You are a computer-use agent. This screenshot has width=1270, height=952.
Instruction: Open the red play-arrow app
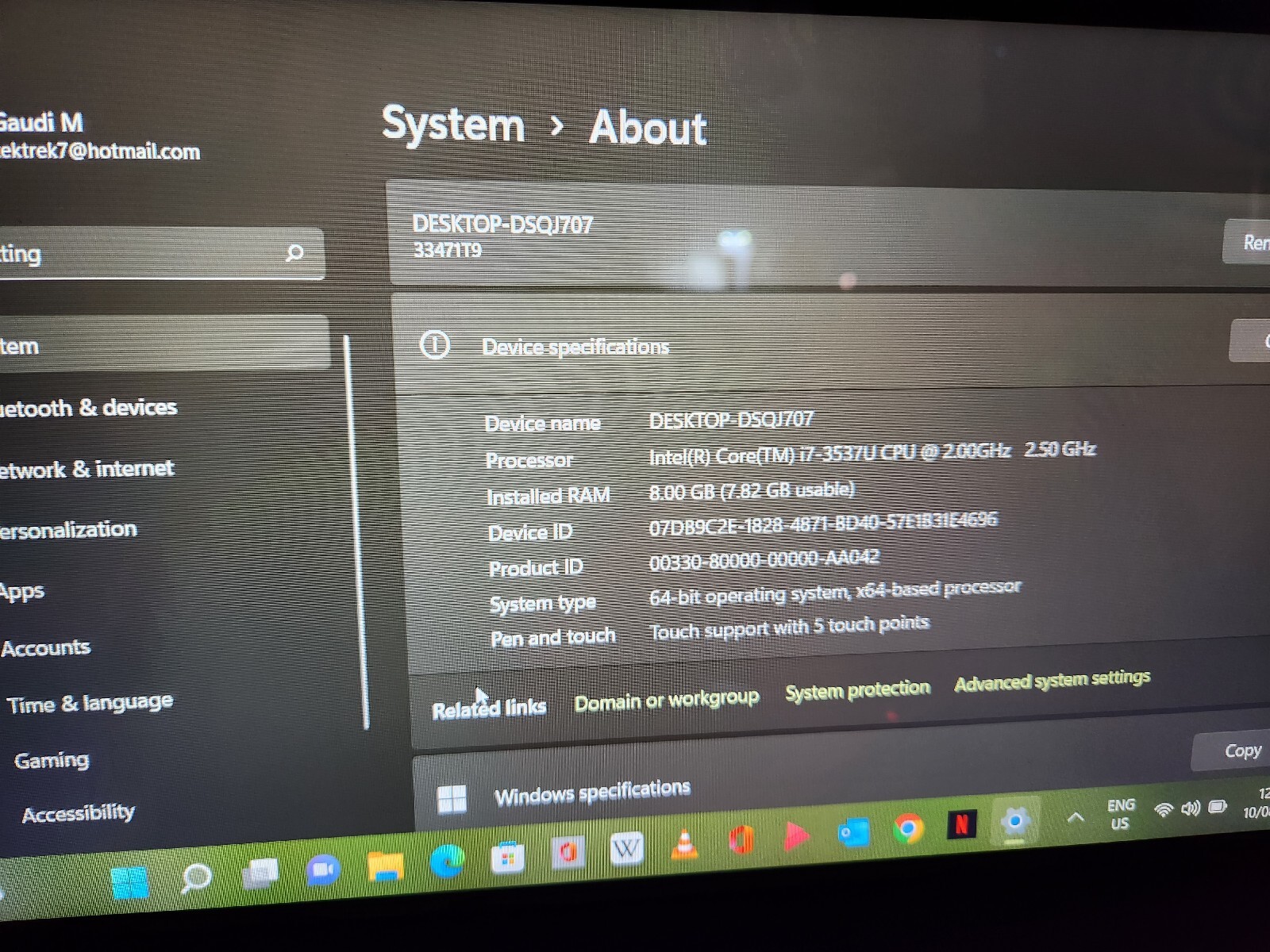point(797,836)
